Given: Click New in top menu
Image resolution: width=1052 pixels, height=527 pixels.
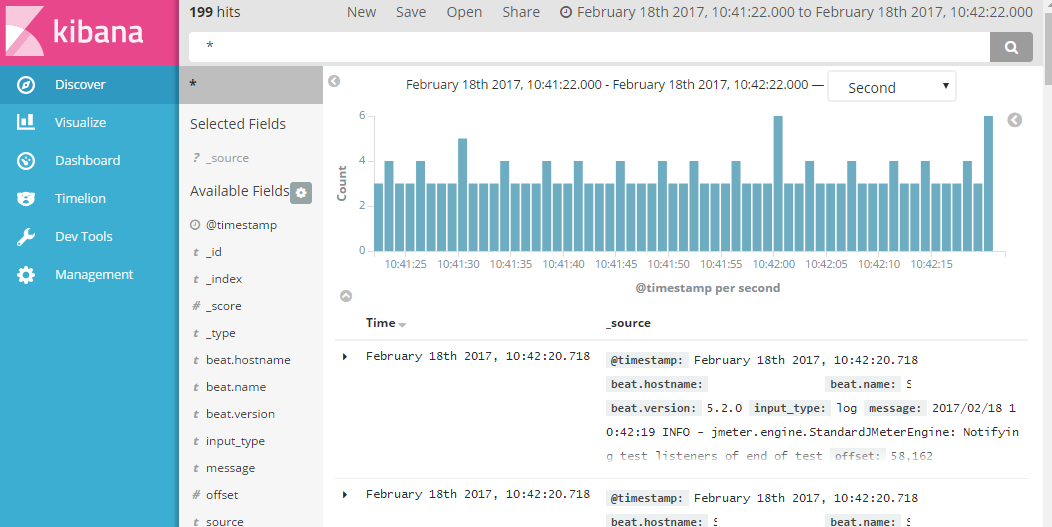Looking at the screenshot, I should 361,12.
